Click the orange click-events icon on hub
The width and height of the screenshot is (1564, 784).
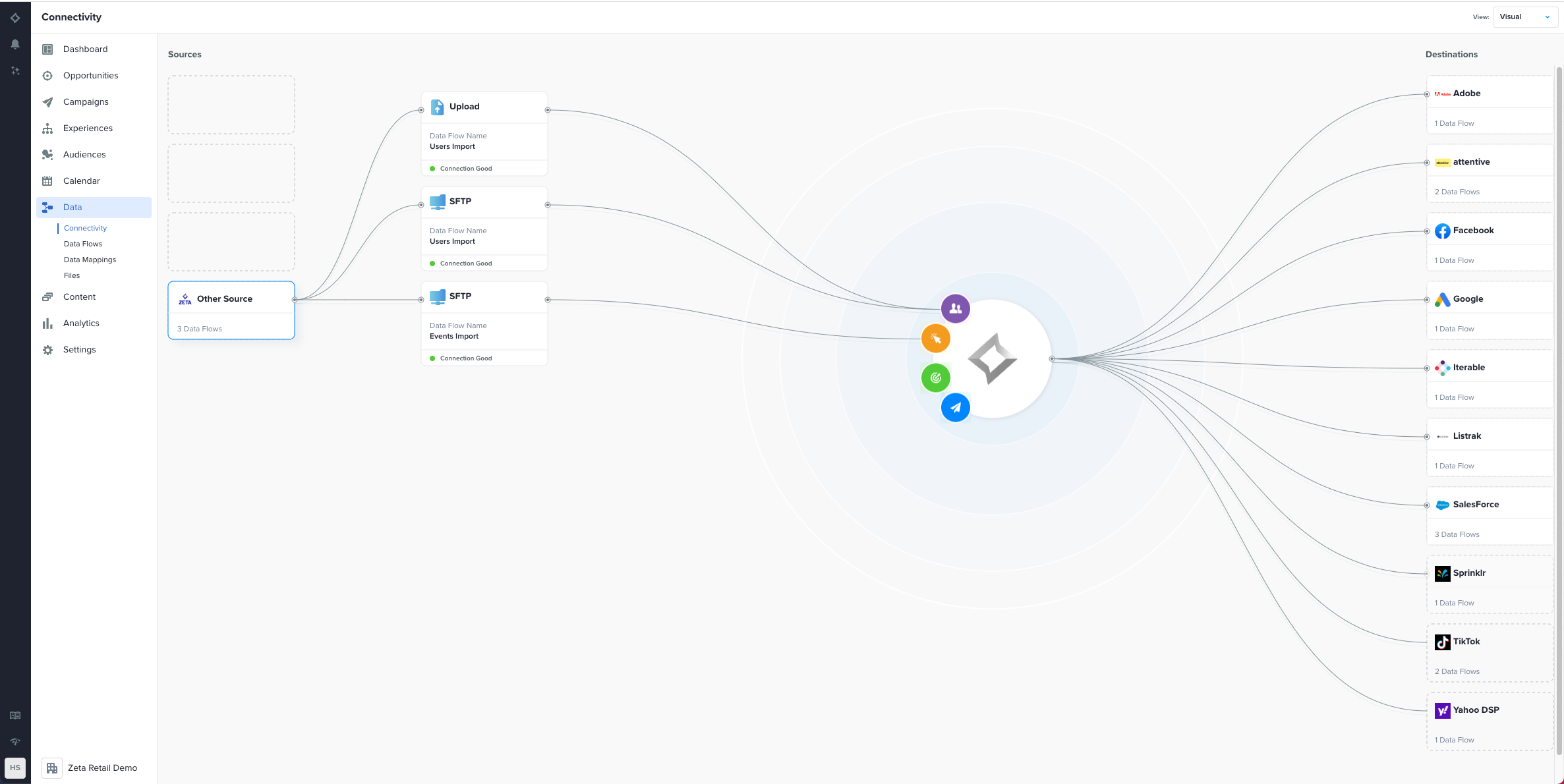tap(935, 339)
